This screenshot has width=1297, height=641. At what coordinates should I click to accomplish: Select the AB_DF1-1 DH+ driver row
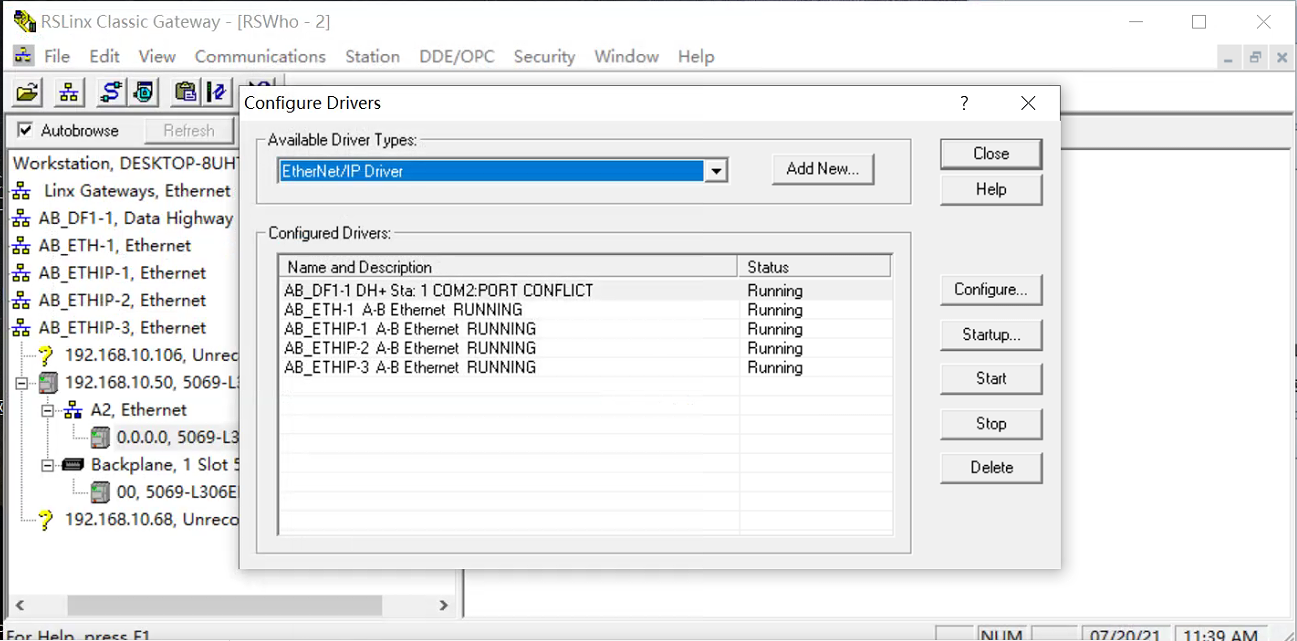(x=586, y=291)
